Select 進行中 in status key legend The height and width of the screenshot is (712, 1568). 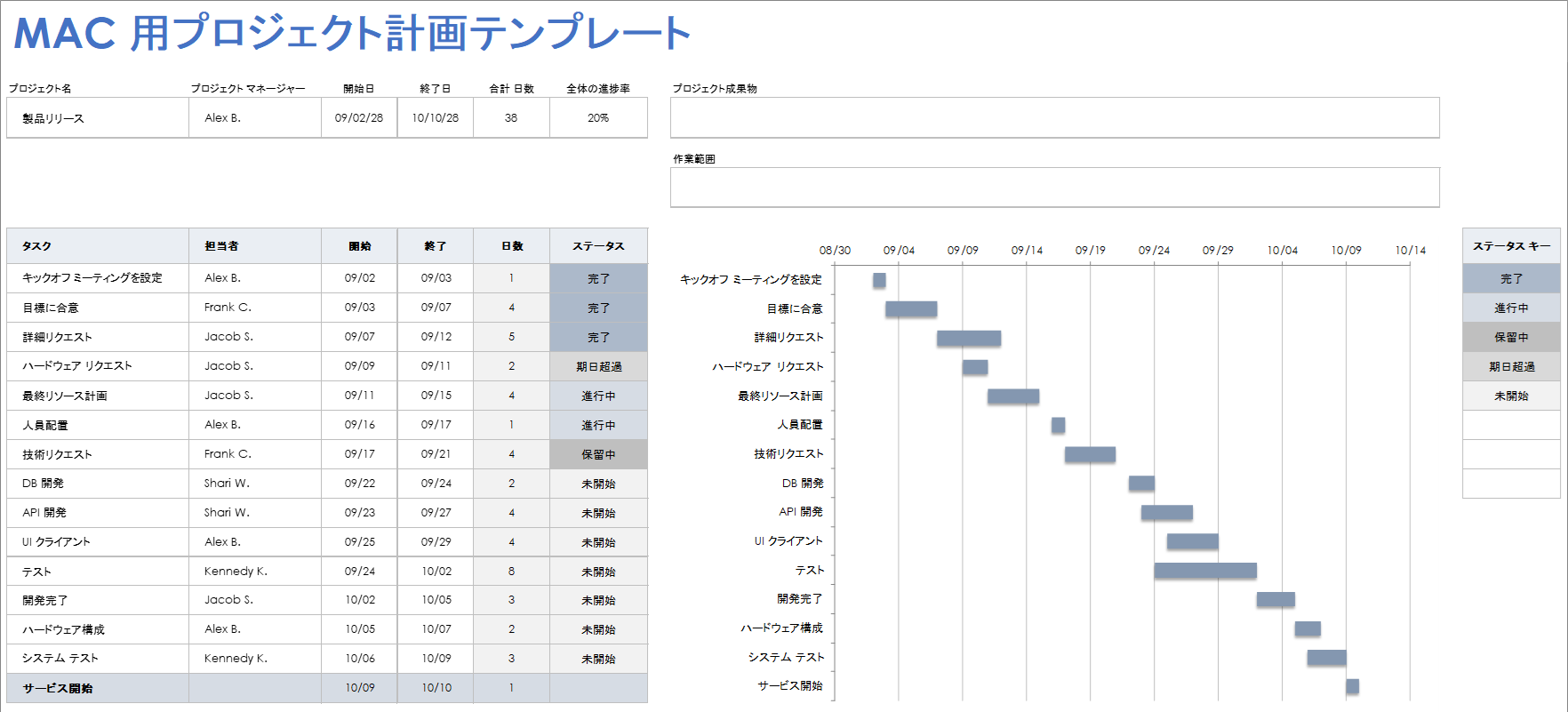click(1511, 308)
